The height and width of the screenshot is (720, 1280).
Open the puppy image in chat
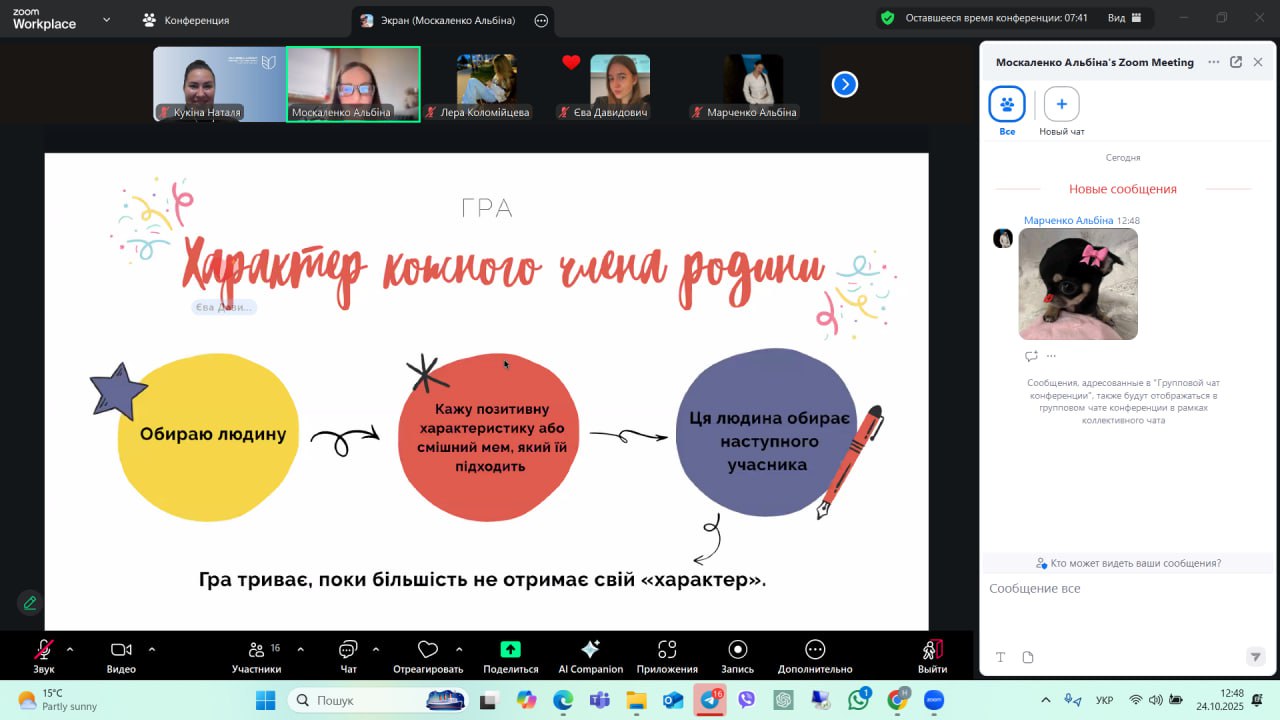pyautogui.click(x=1077, y=284)
